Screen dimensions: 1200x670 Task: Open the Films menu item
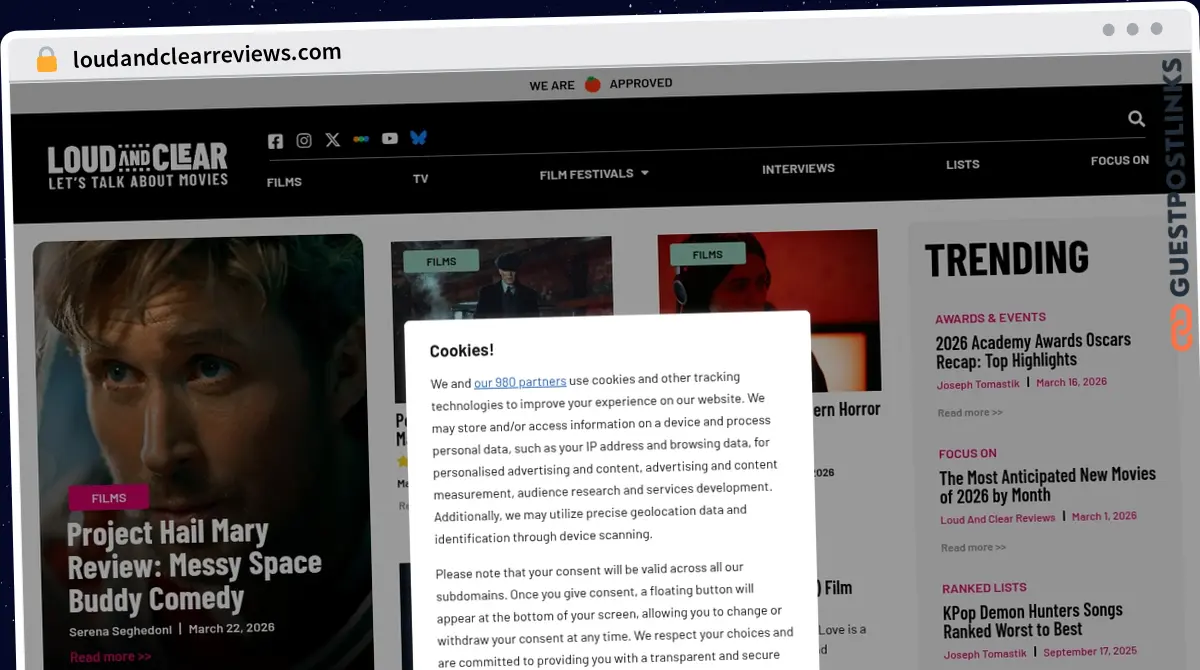click(284, 182)
